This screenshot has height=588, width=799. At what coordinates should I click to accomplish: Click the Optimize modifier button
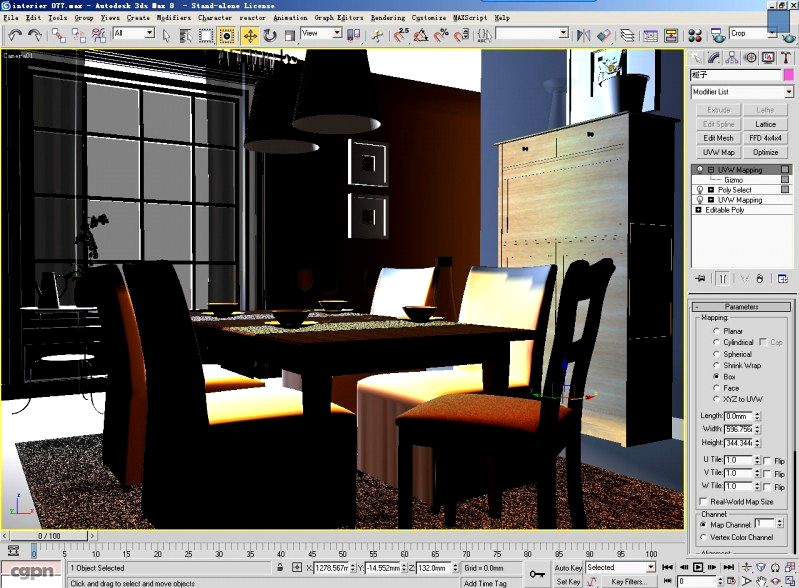click(x=765, y=152)
